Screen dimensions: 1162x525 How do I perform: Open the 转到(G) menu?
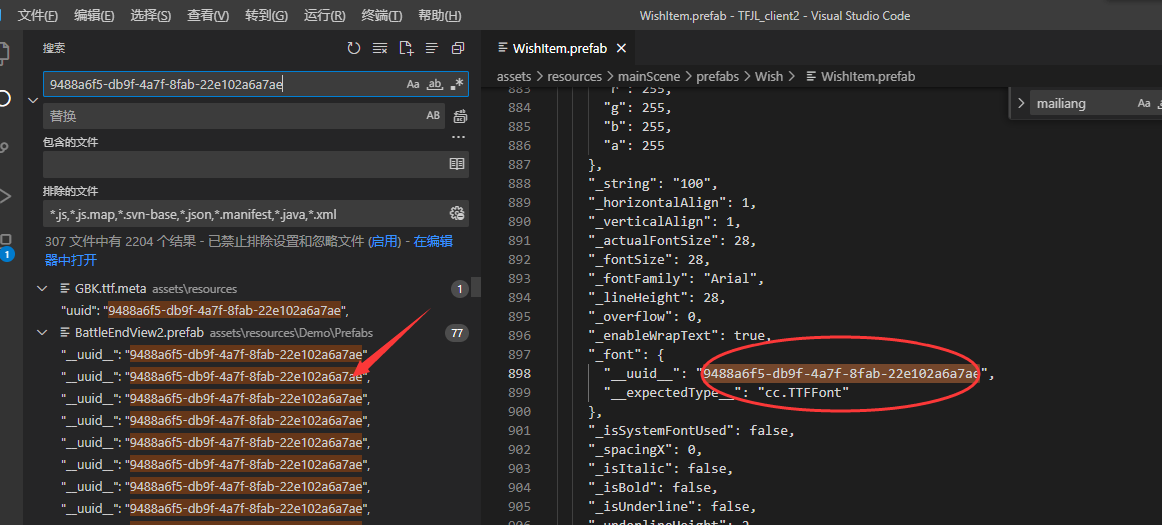(267, 16)
